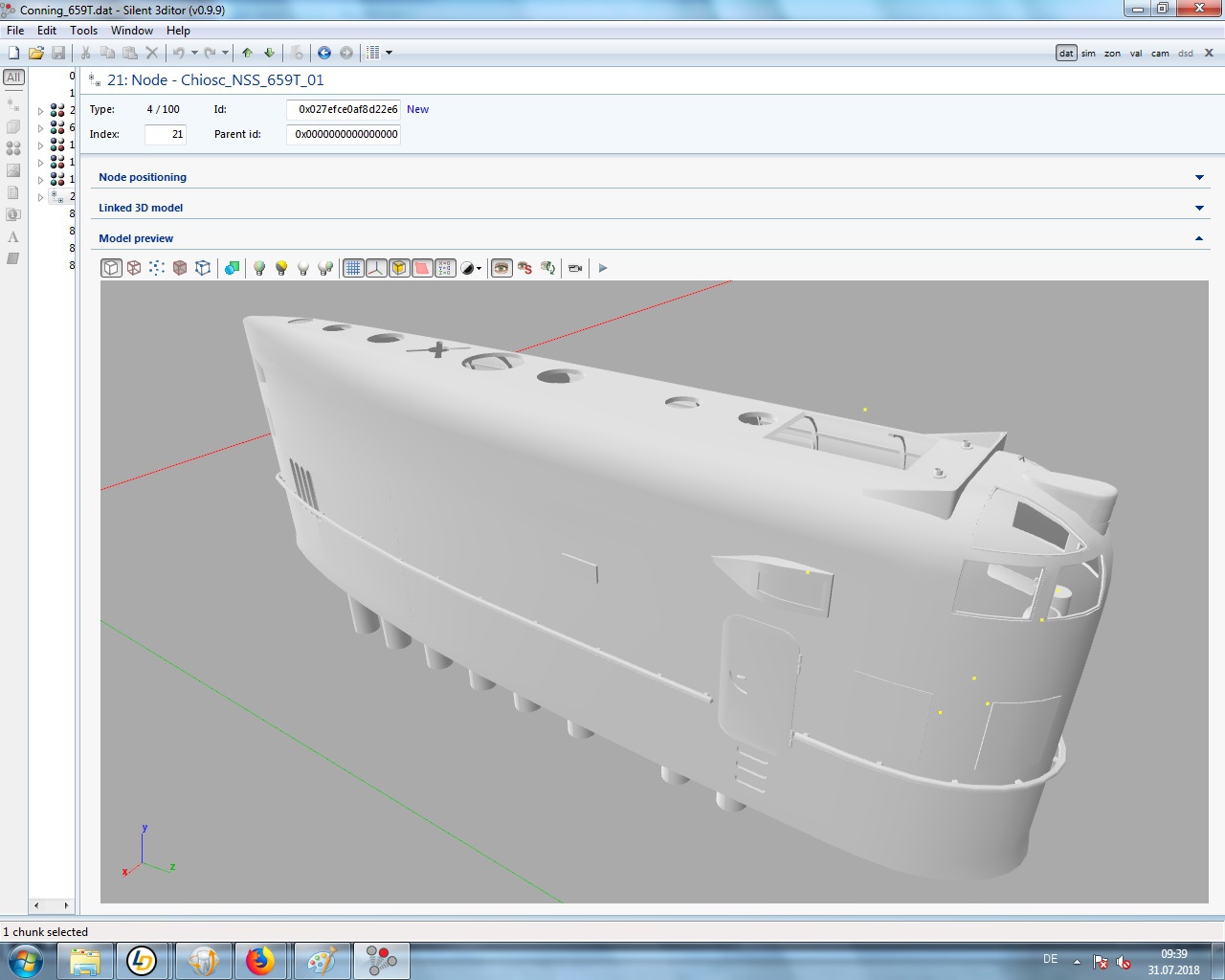Open Firefox from the Windows taskbar

[x=260, y=960]
